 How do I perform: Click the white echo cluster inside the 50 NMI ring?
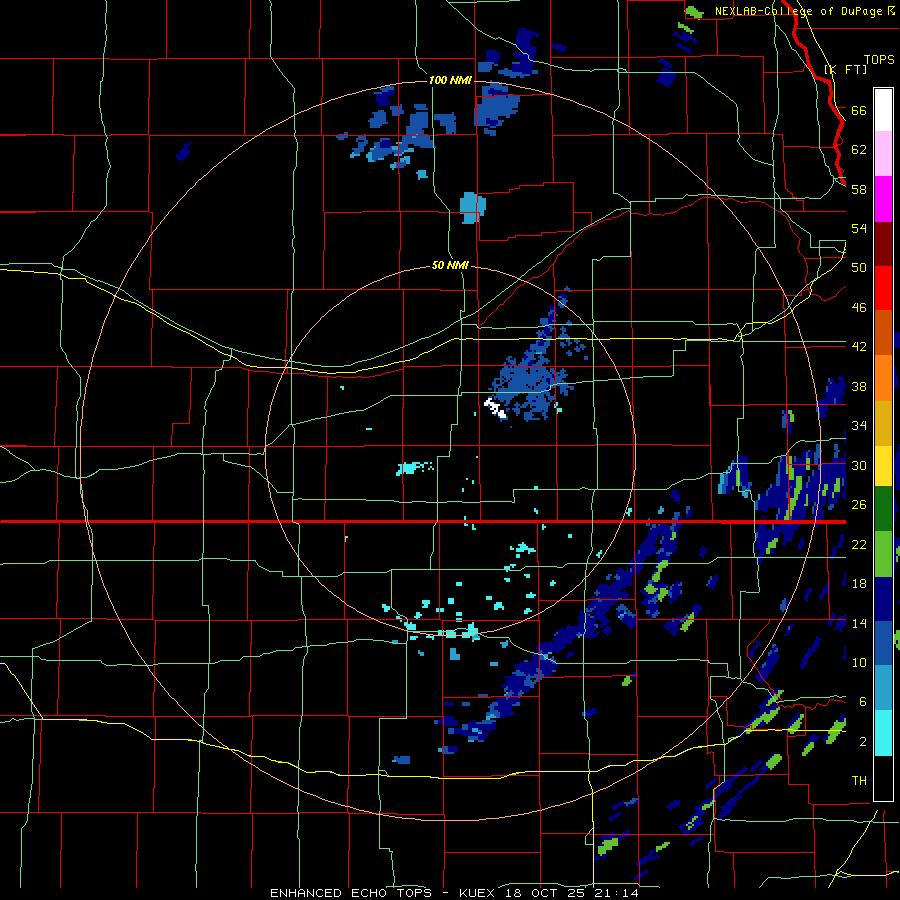pos(495,408)
